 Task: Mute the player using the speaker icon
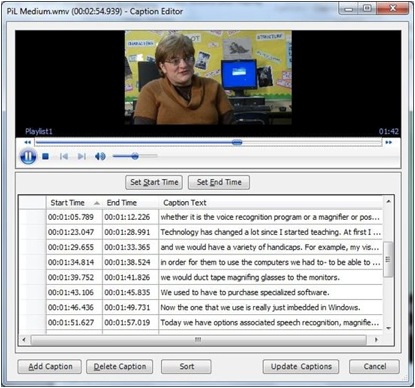point(100,156)
